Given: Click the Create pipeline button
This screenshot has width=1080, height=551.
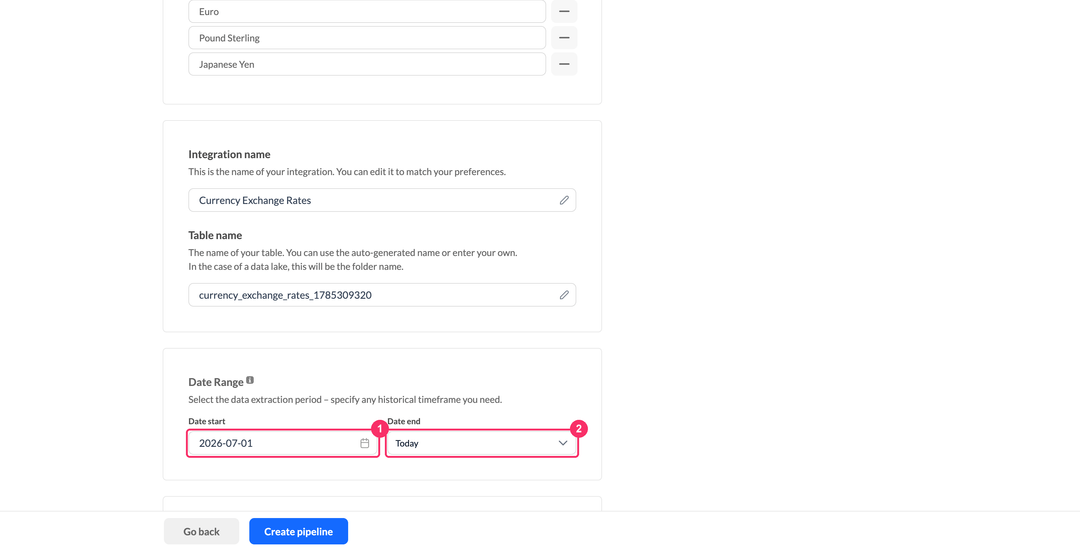Looking at the screenshot, I should coord(298,531).
